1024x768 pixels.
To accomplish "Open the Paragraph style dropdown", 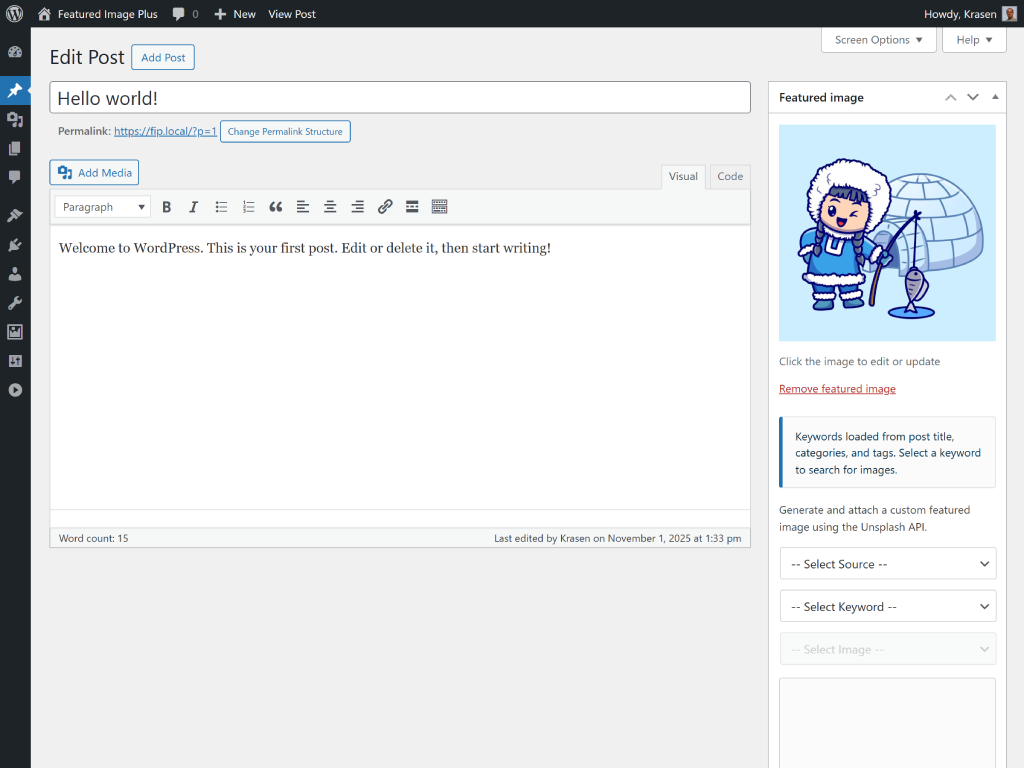I will [x=102, y=207].
